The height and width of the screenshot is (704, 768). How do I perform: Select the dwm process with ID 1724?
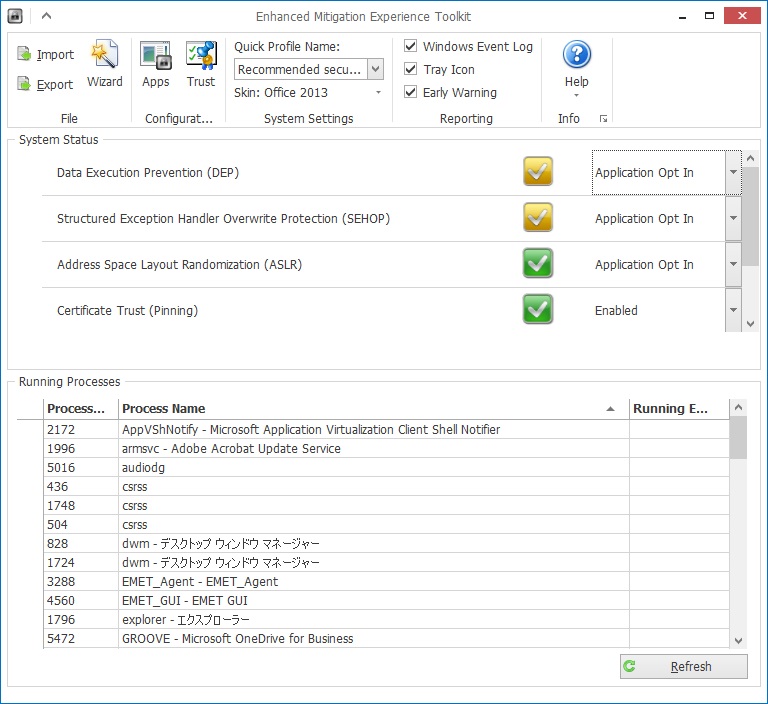pyautogui.click(x=386, y=563)
